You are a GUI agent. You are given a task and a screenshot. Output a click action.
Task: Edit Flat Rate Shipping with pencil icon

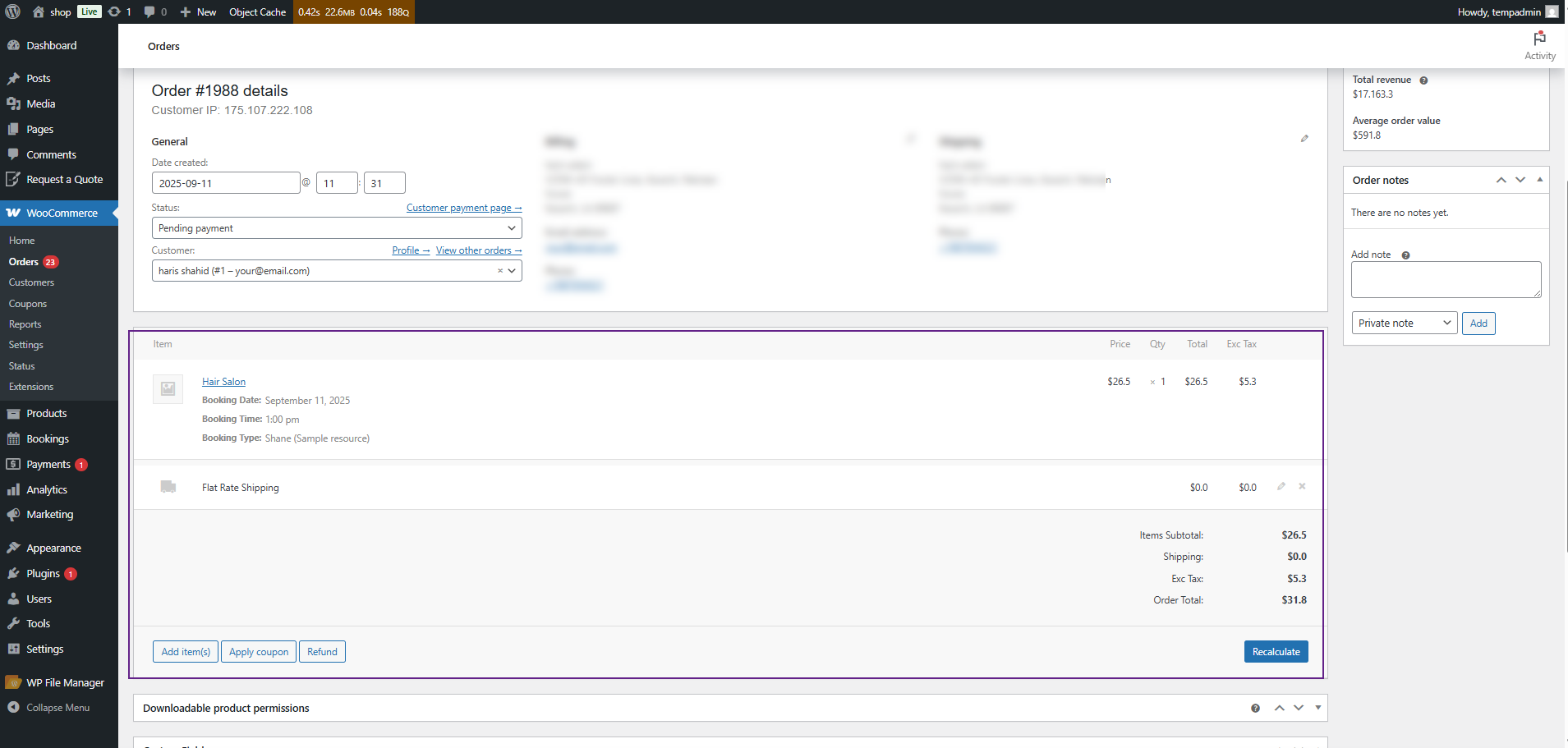tap(1281, 487)
